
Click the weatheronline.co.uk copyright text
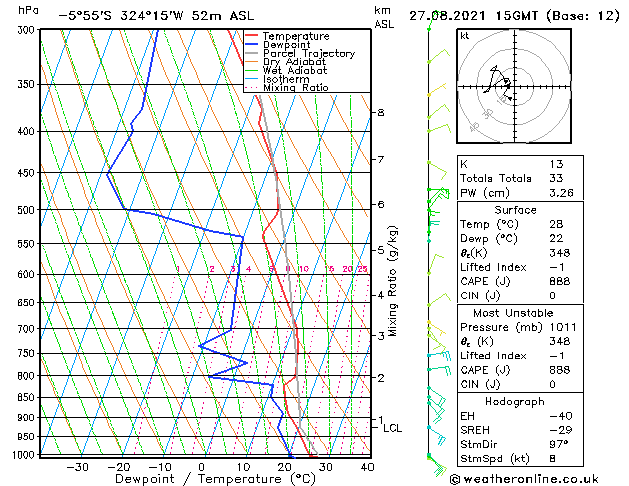click(x=524, y=479)
